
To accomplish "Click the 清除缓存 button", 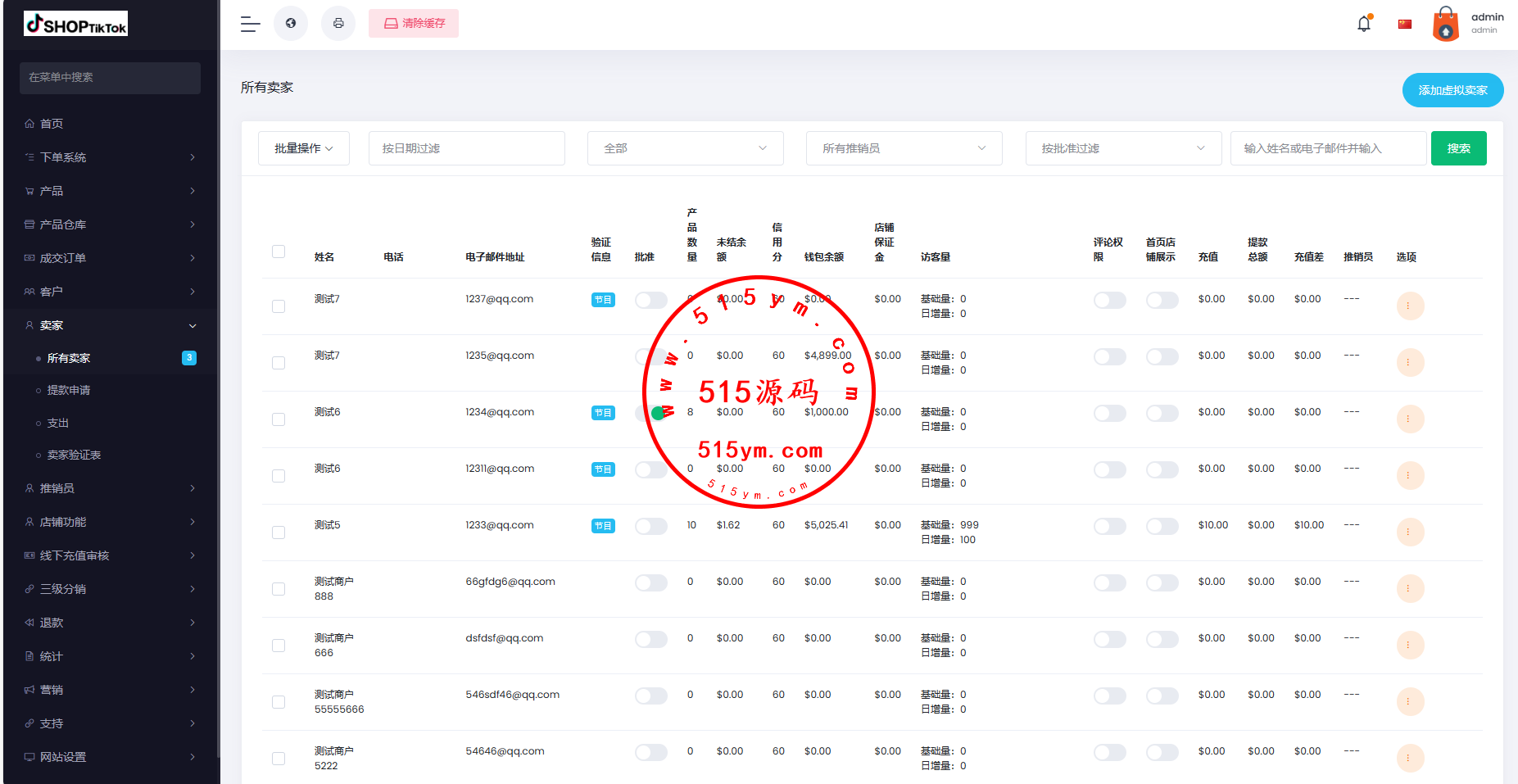I will 414,24.
